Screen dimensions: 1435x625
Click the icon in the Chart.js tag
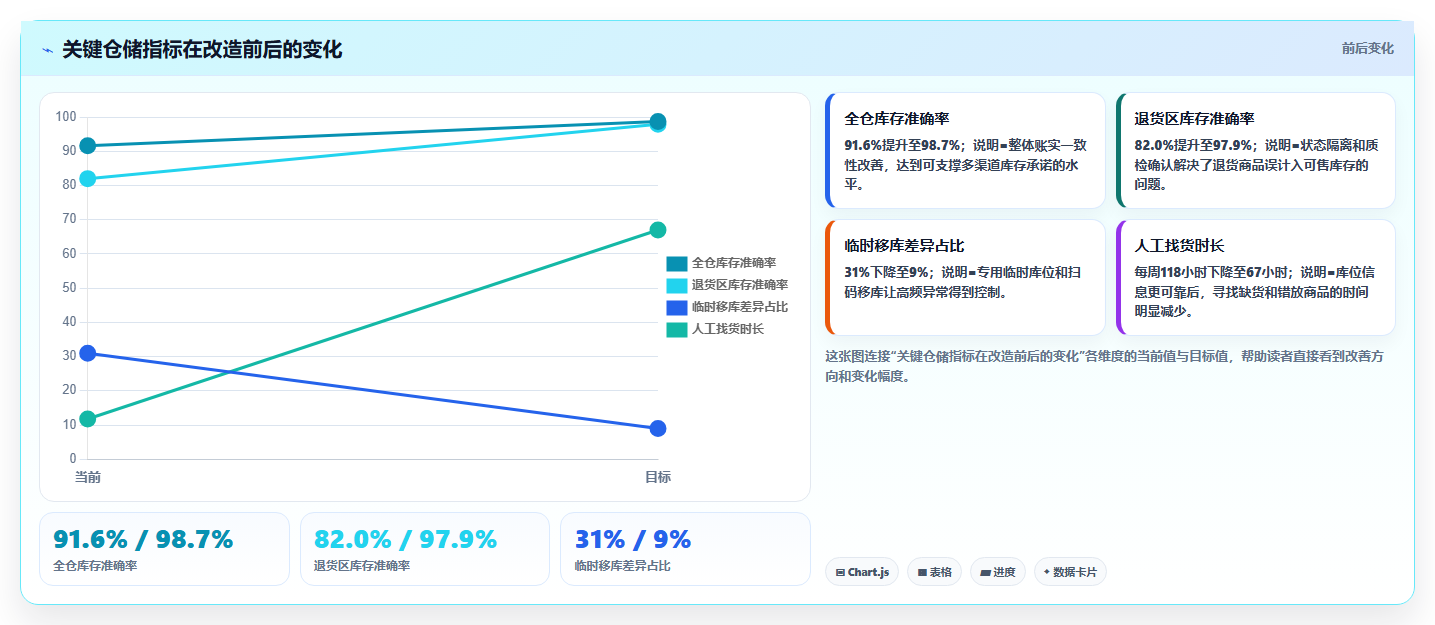[x=841, y=573]
